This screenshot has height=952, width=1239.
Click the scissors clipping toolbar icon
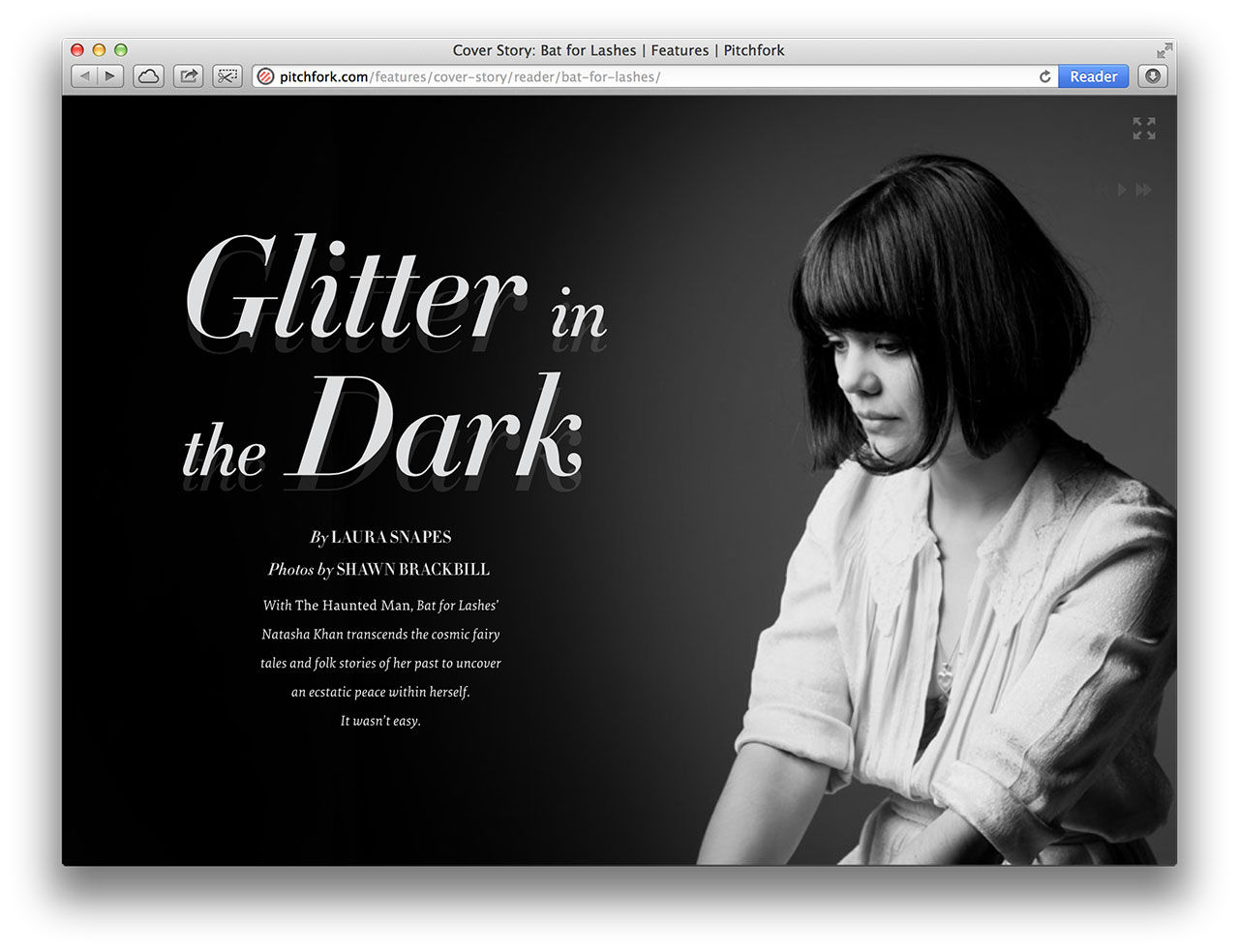click(227, 76)
